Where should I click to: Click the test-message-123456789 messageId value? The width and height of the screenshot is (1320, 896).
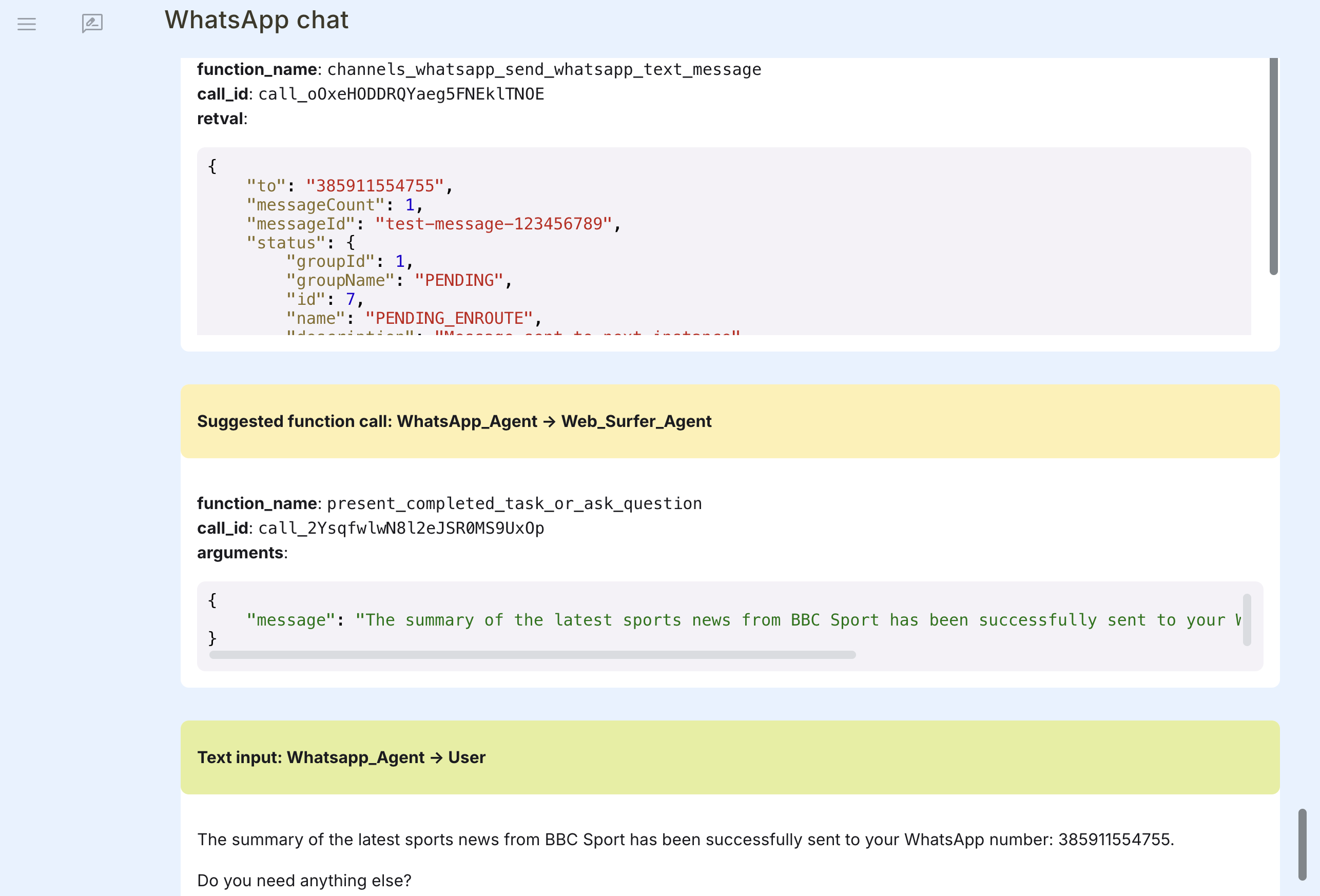(x=493, y=224)
